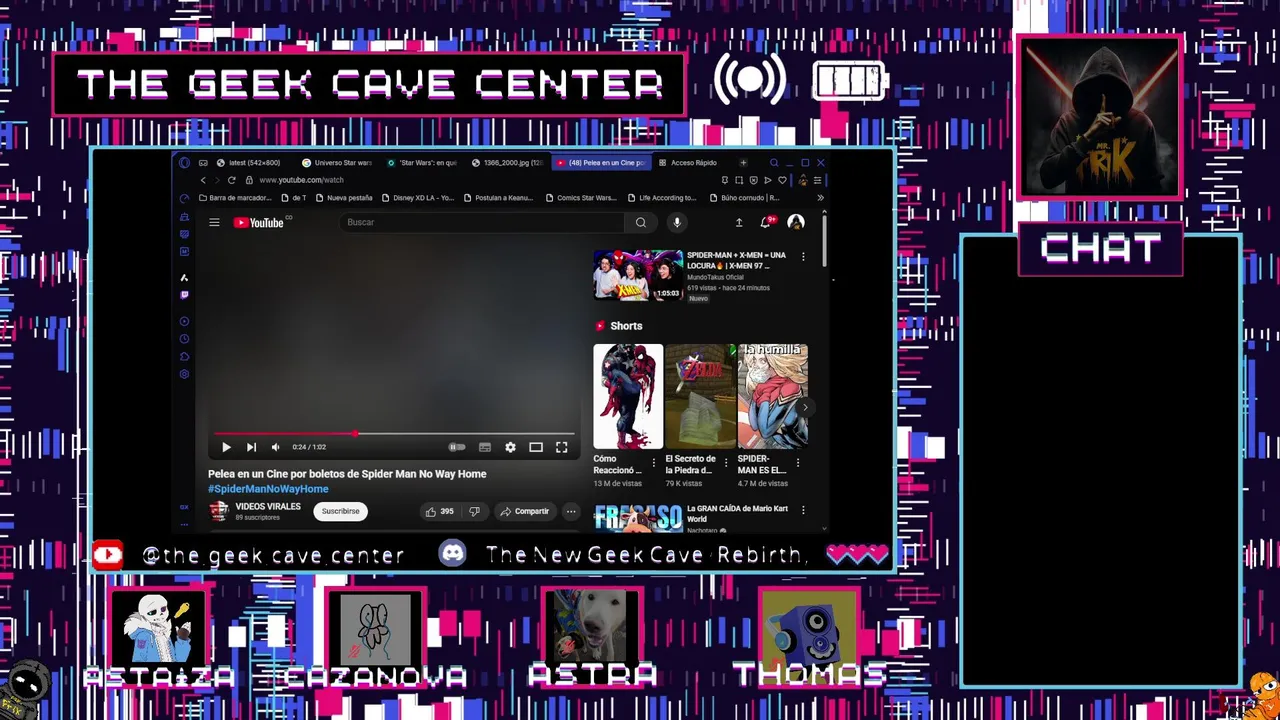Click the Suscribirse button
Image resolution: width=1280 pixels, height=720 pixels.
340,511
